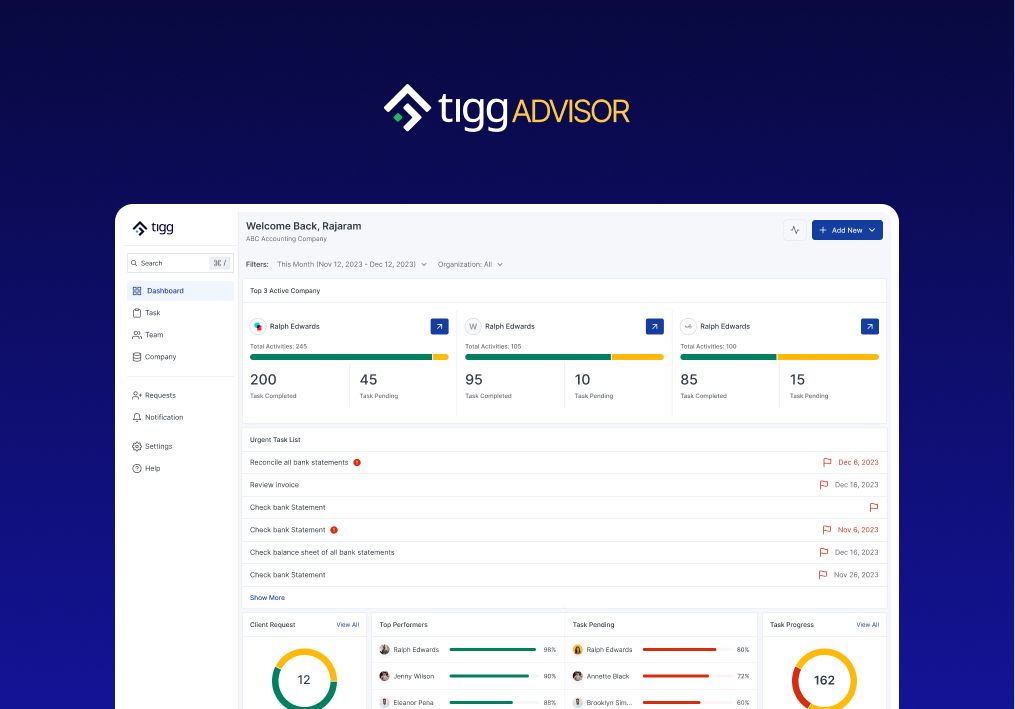Click the Task clipboard icon
The height and width of the screenshot is (709, 1015).
[137, 313]
